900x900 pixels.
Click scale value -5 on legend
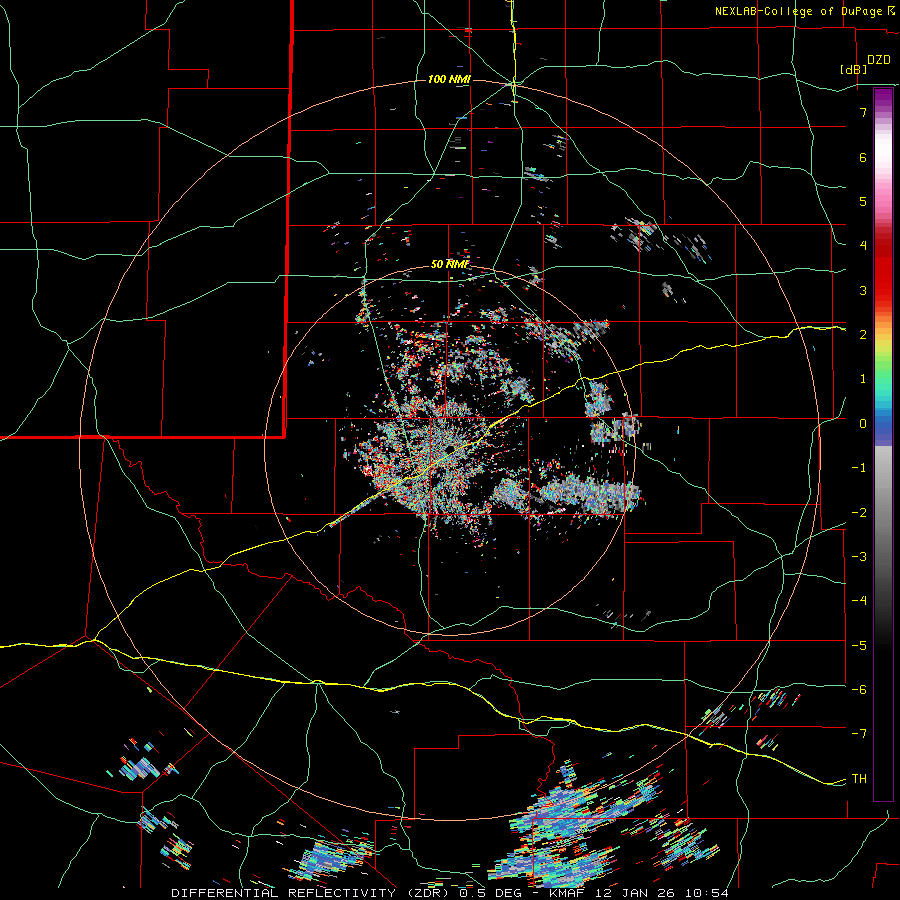859,646
